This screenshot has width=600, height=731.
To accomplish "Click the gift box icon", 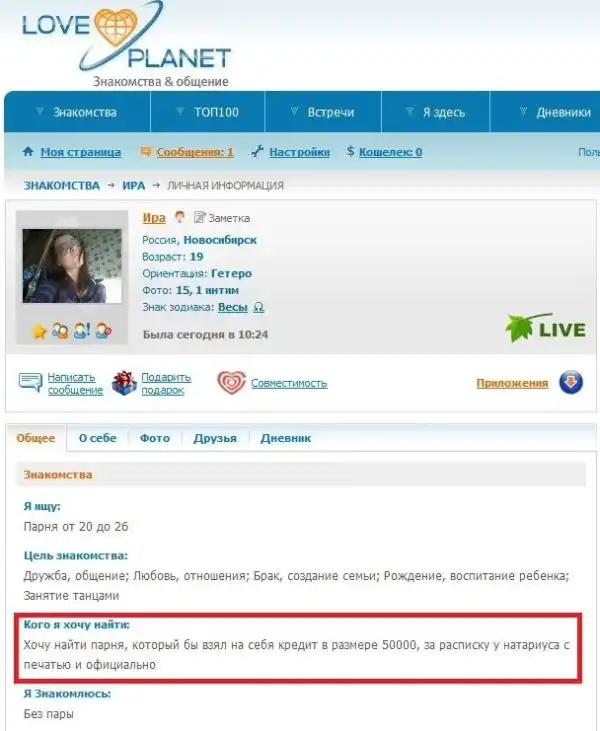I will (124, 383).
